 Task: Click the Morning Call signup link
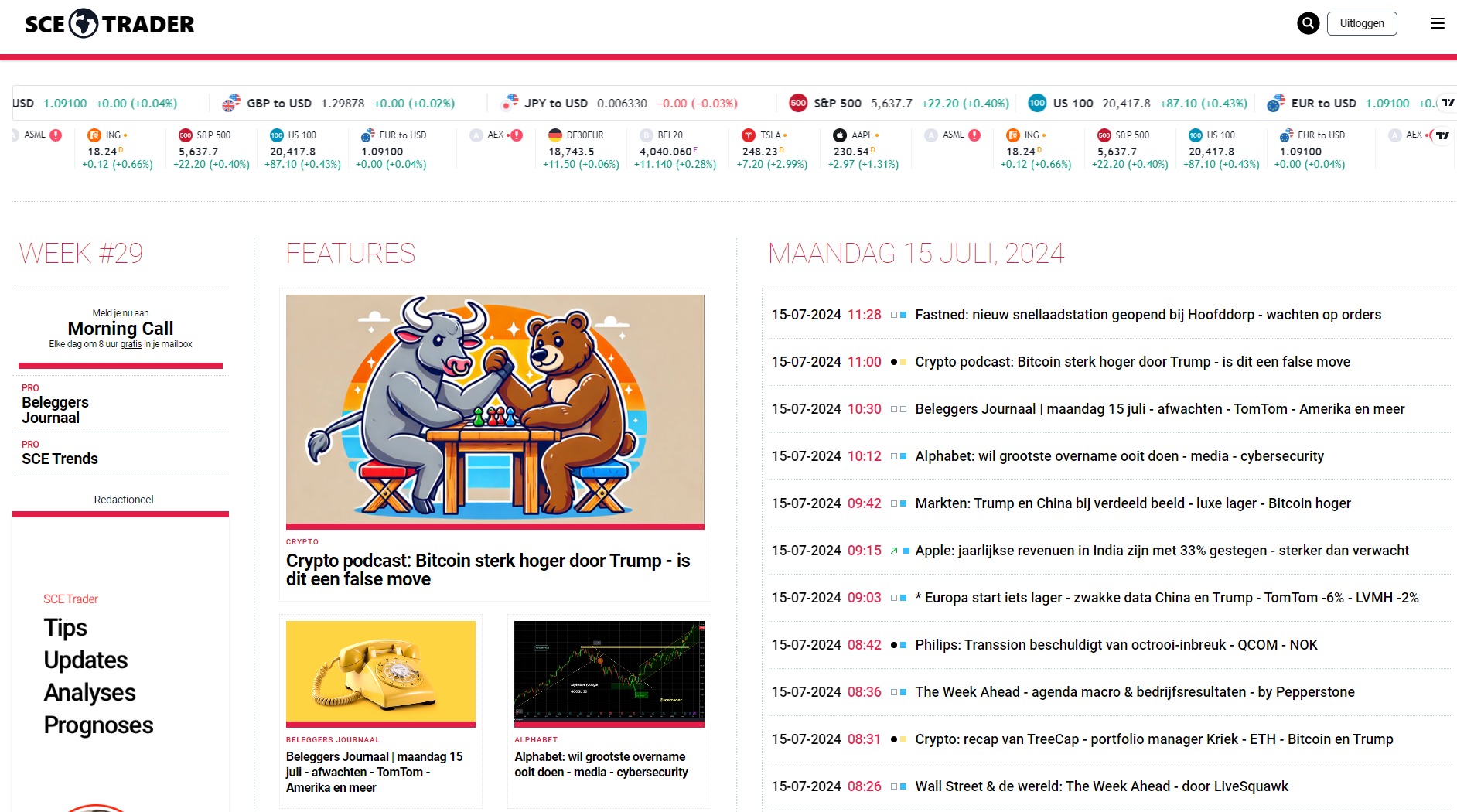(x=121, y=329)
